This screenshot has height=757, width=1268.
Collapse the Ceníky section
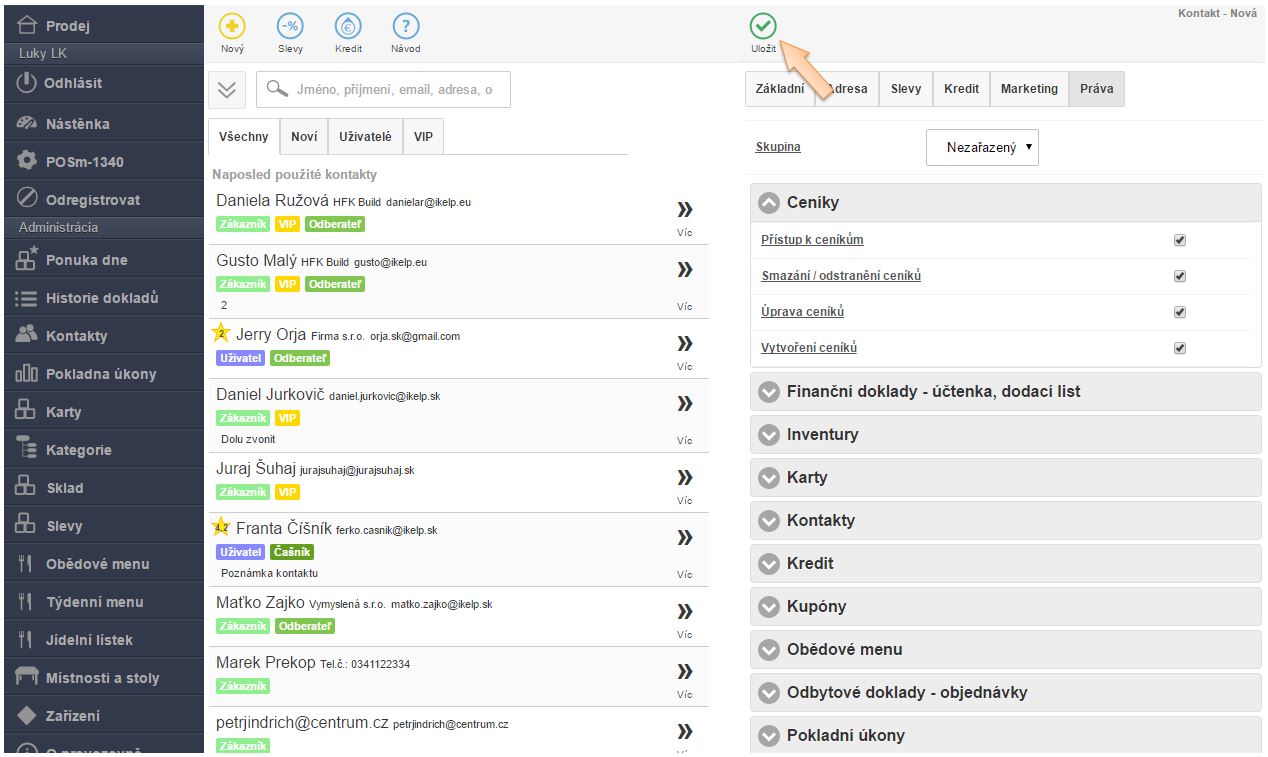pyautogui.click(x=768, y=203)
